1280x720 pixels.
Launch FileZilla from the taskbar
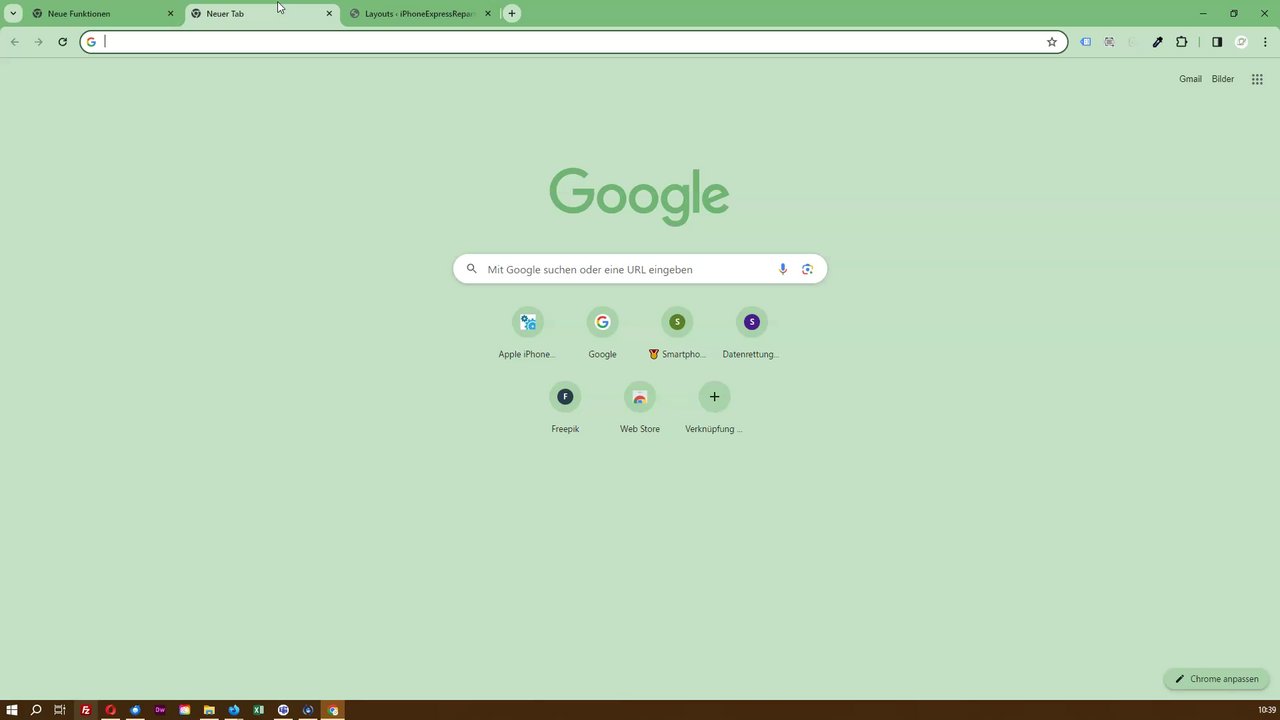coord(85,710)
